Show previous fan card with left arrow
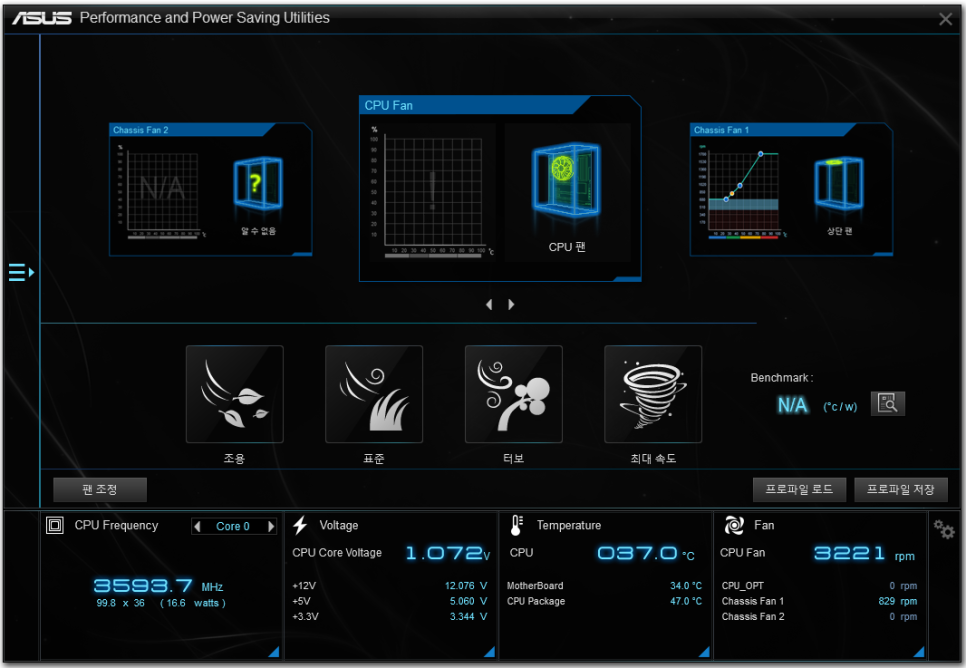The image size is (966, 668). pos(489,304)
